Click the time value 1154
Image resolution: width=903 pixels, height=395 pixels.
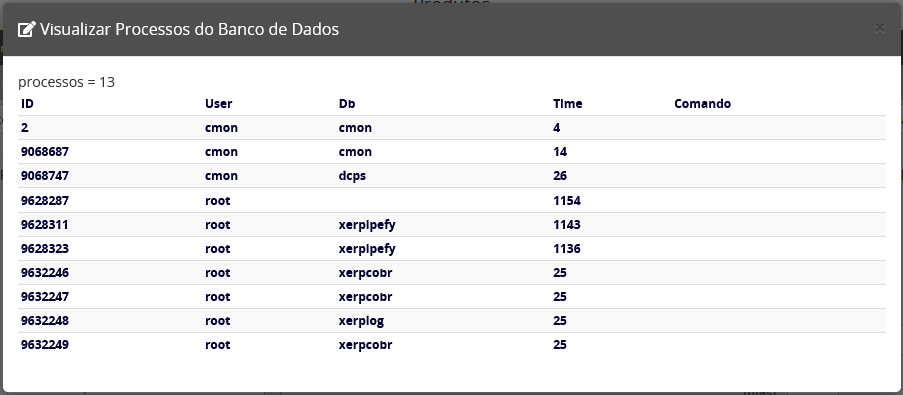(x=567, y=201)
